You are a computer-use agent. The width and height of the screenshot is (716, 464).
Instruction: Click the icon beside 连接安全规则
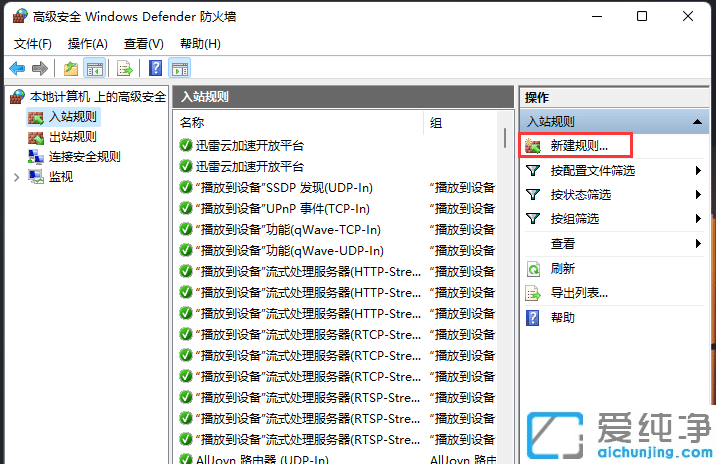click(x=36, y=157)
